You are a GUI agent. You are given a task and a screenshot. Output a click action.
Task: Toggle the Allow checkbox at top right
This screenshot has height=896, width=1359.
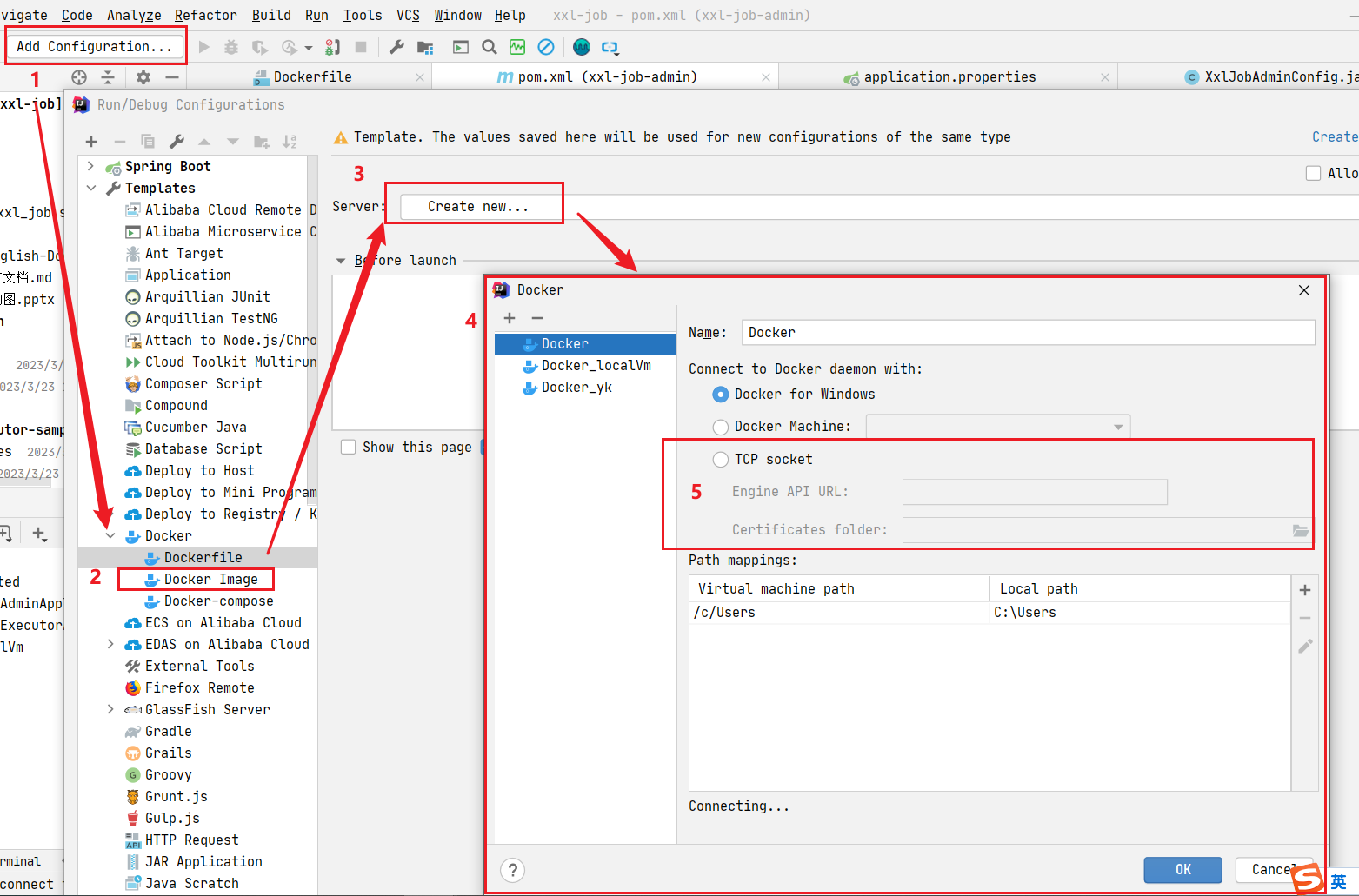pos(1314,173)
